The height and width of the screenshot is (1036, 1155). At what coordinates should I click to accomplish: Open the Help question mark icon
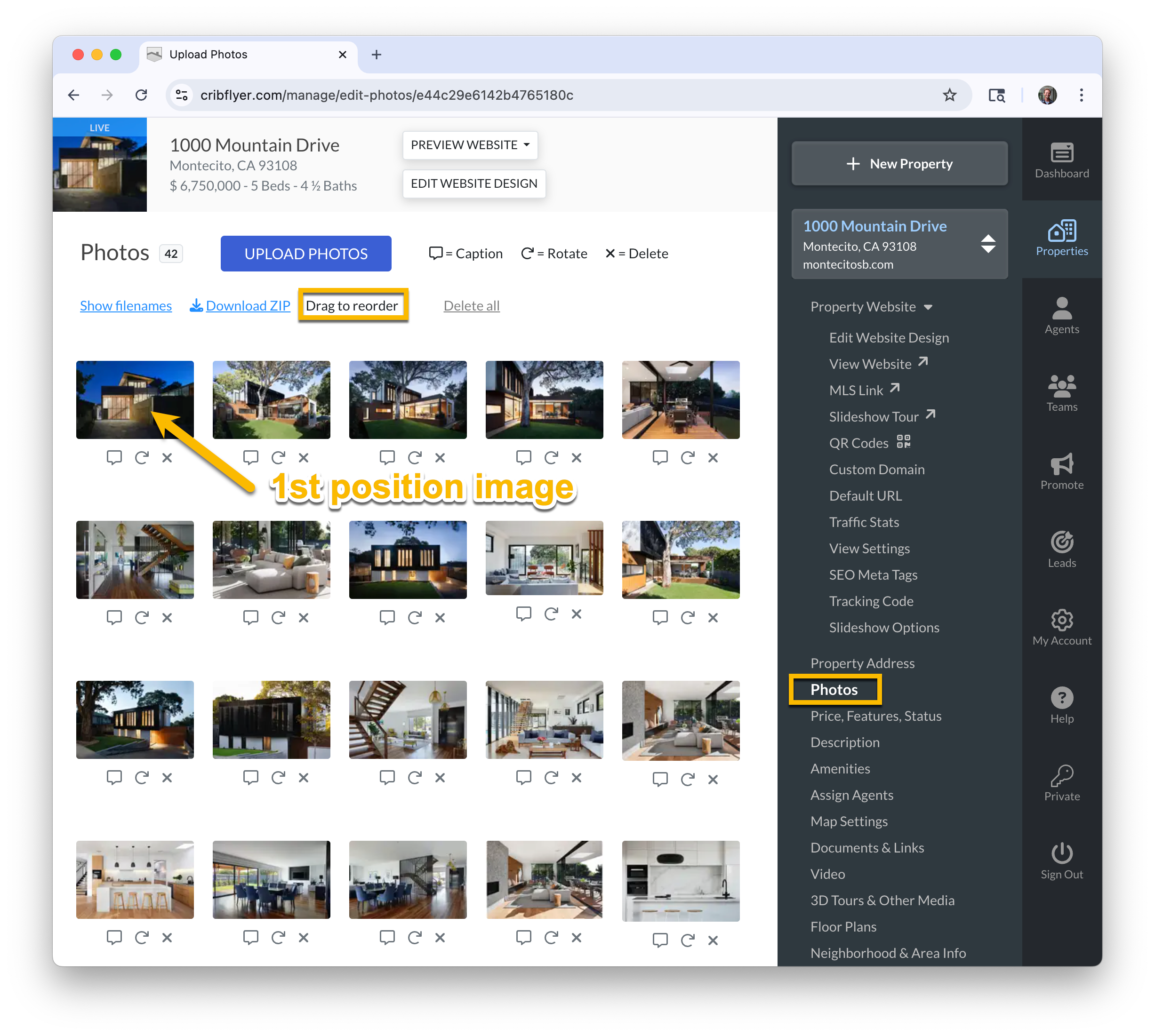click(x=1061, y=705)
